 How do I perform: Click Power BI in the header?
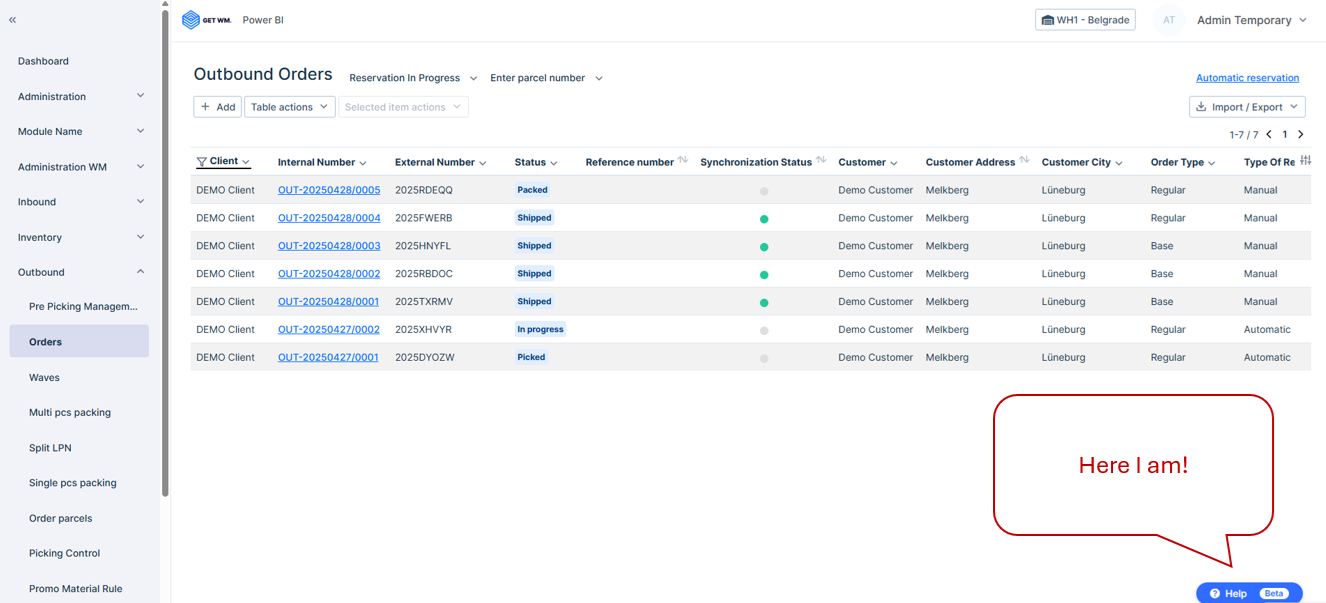[263, 20]
